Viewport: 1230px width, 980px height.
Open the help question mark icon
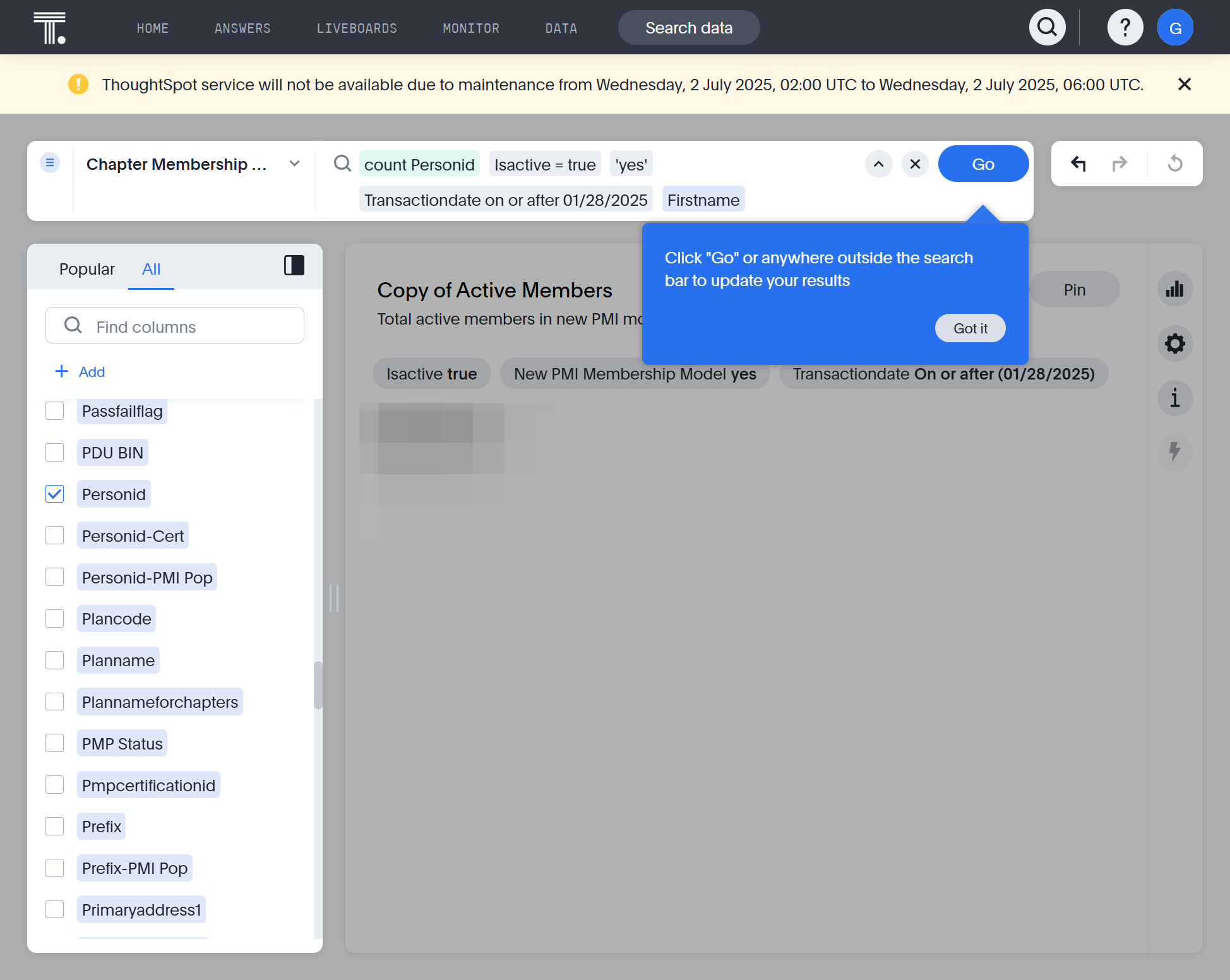pos(1125,27)
